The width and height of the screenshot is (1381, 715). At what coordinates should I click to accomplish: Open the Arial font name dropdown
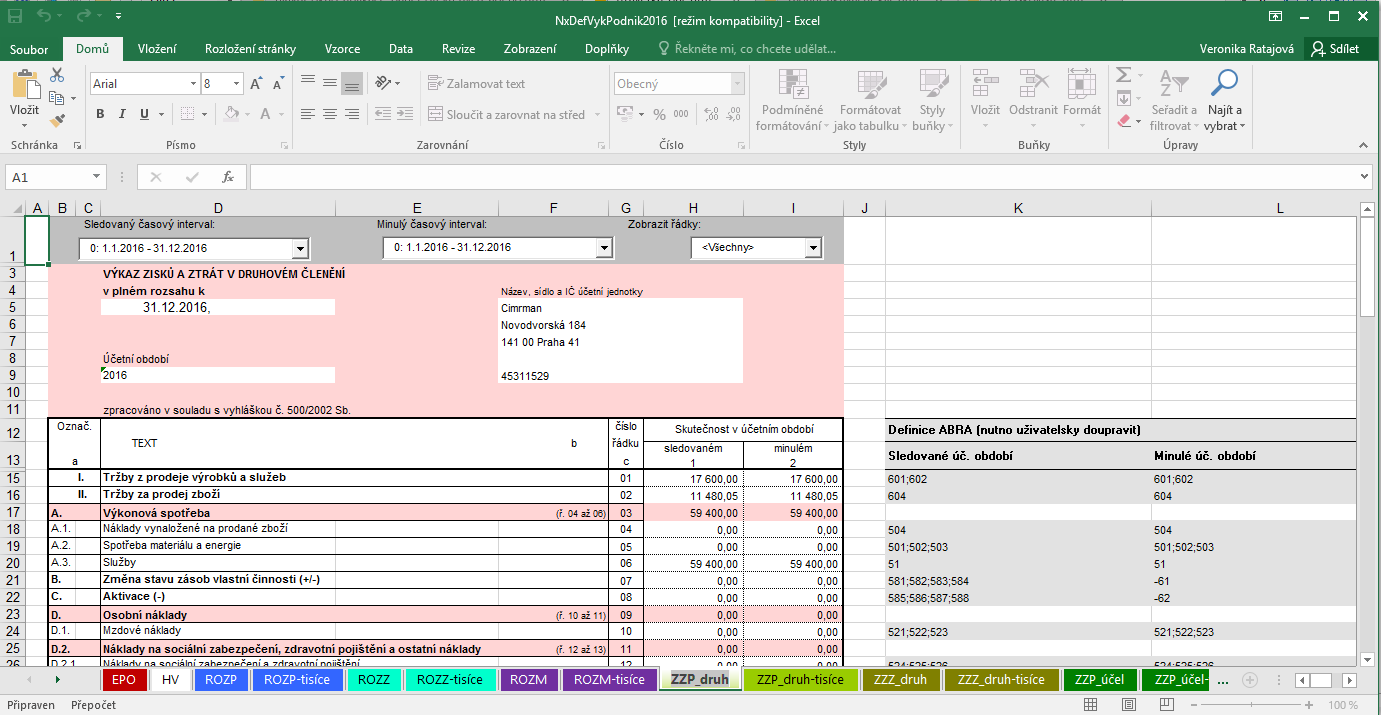(192, 85)
